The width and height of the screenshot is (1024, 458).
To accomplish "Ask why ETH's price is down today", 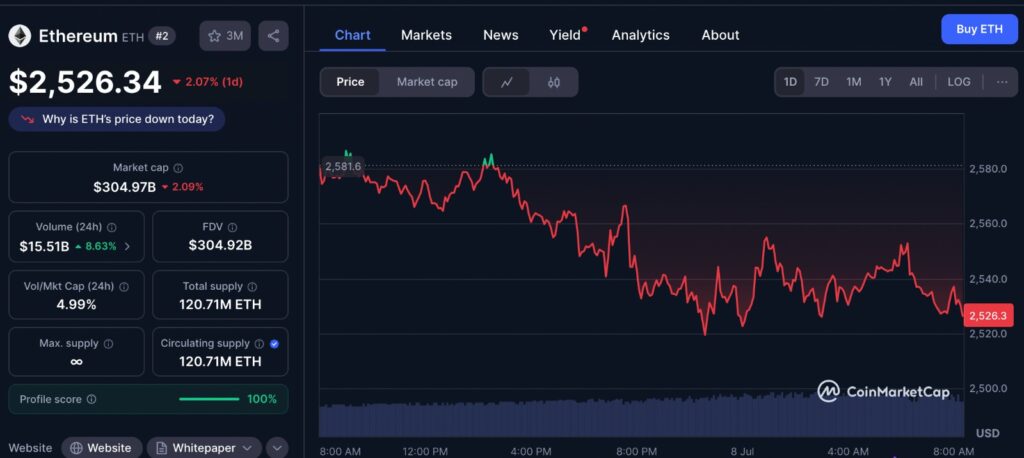I will pos(117,120).
